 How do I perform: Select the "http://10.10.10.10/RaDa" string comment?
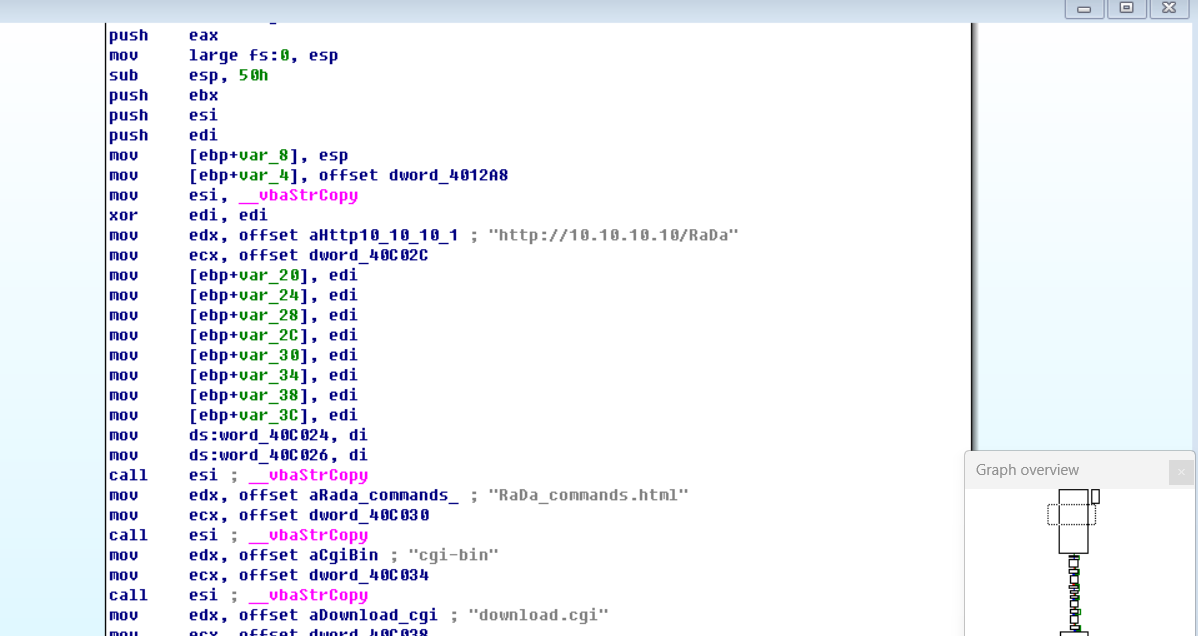(x=614, y=235)
